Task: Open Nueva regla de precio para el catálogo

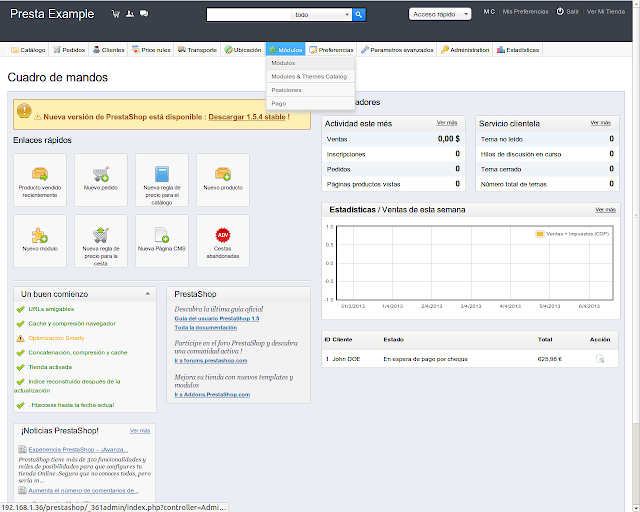Action: point(162,180)
